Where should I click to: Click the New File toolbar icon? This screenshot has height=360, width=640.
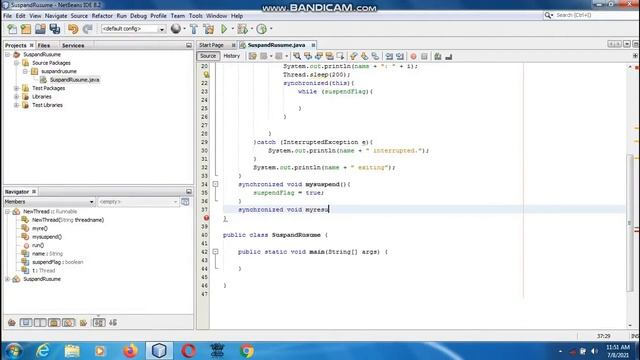(x=12, y=29)
